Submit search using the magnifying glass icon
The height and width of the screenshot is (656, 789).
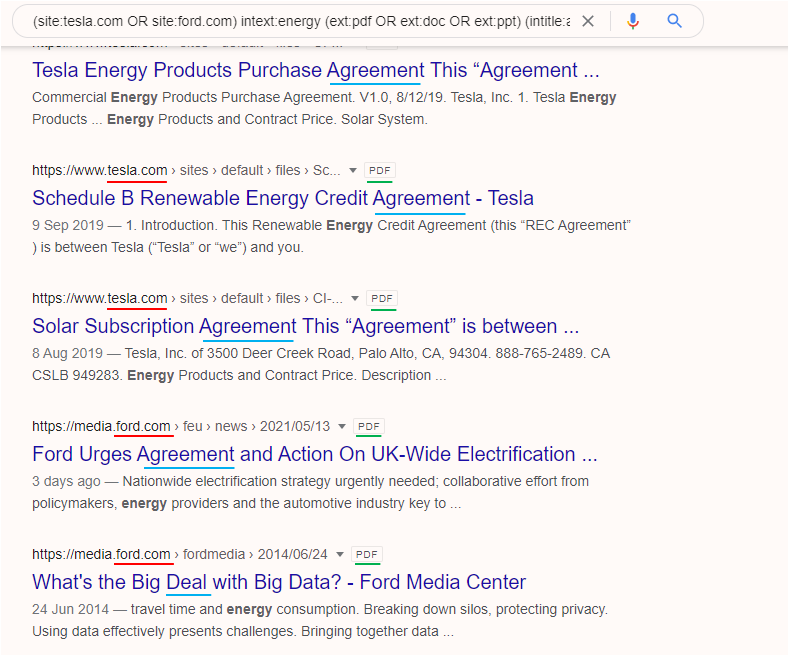pyautogui.click(x=674, y=21)
